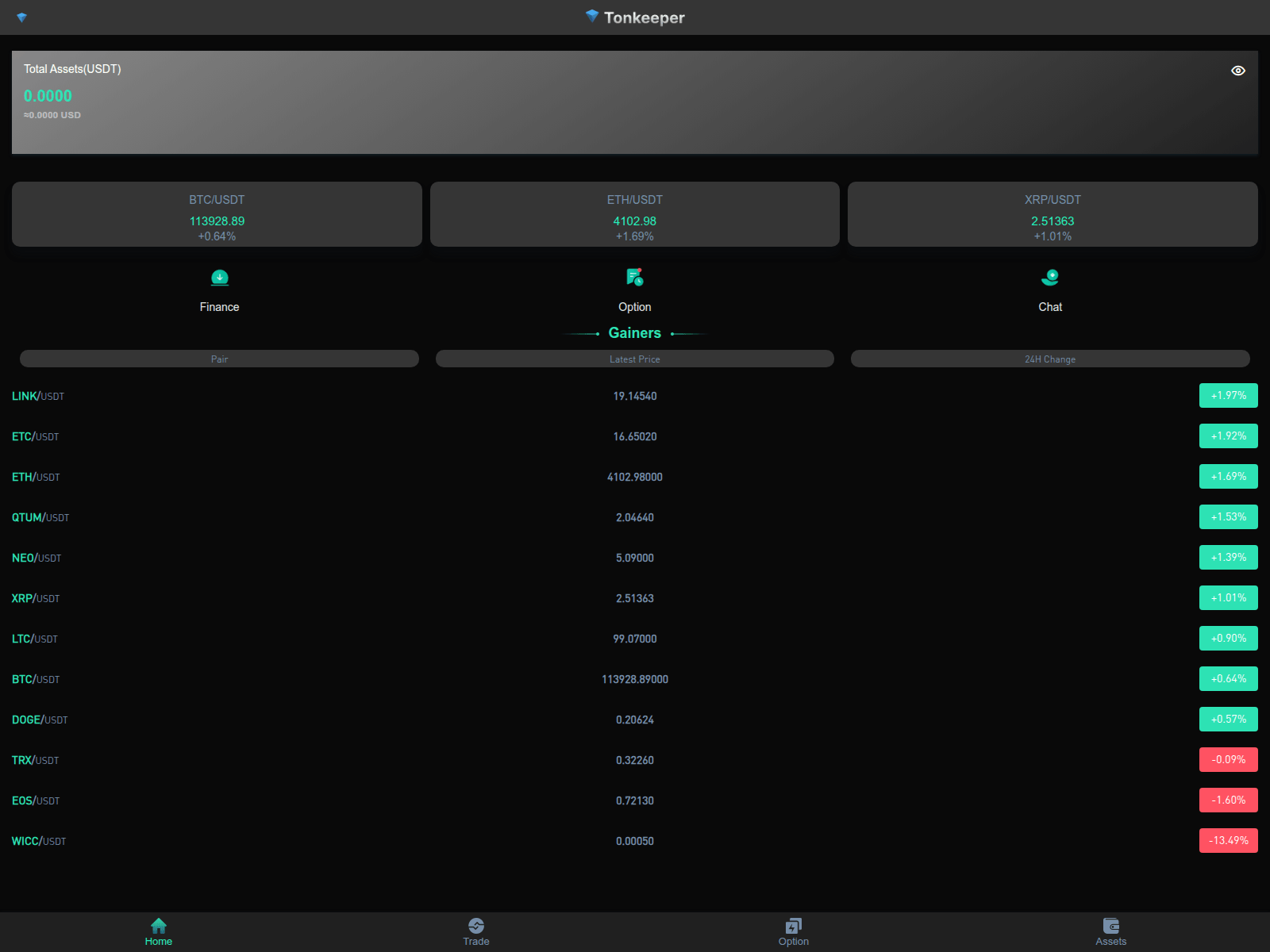Select the Option icon in bottom bar

point(793,925)
